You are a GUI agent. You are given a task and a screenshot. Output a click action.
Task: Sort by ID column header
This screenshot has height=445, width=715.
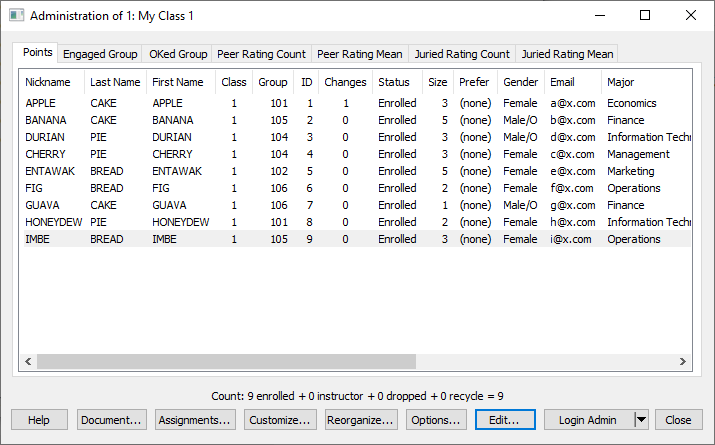[x=306, y=82]
